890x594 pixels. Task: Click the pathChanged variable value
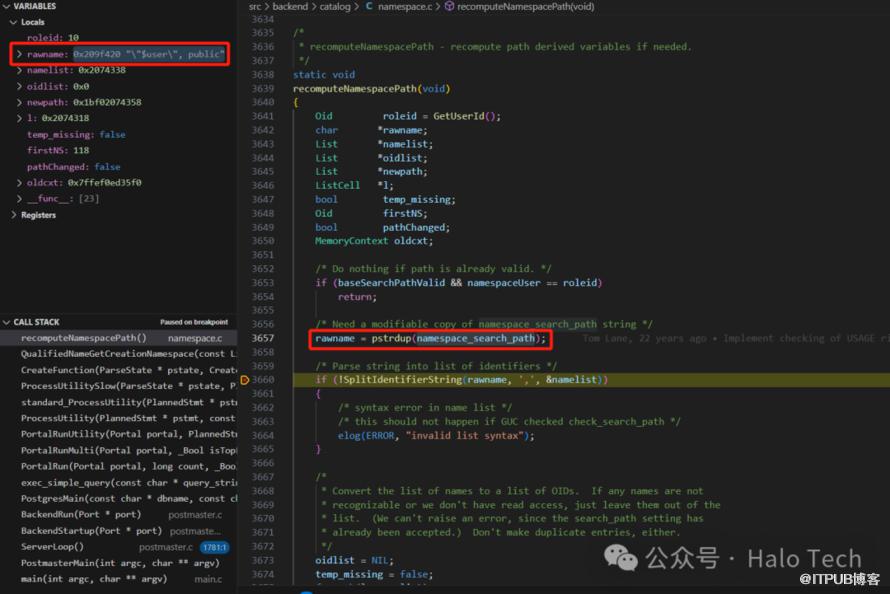tap(107, 167)
